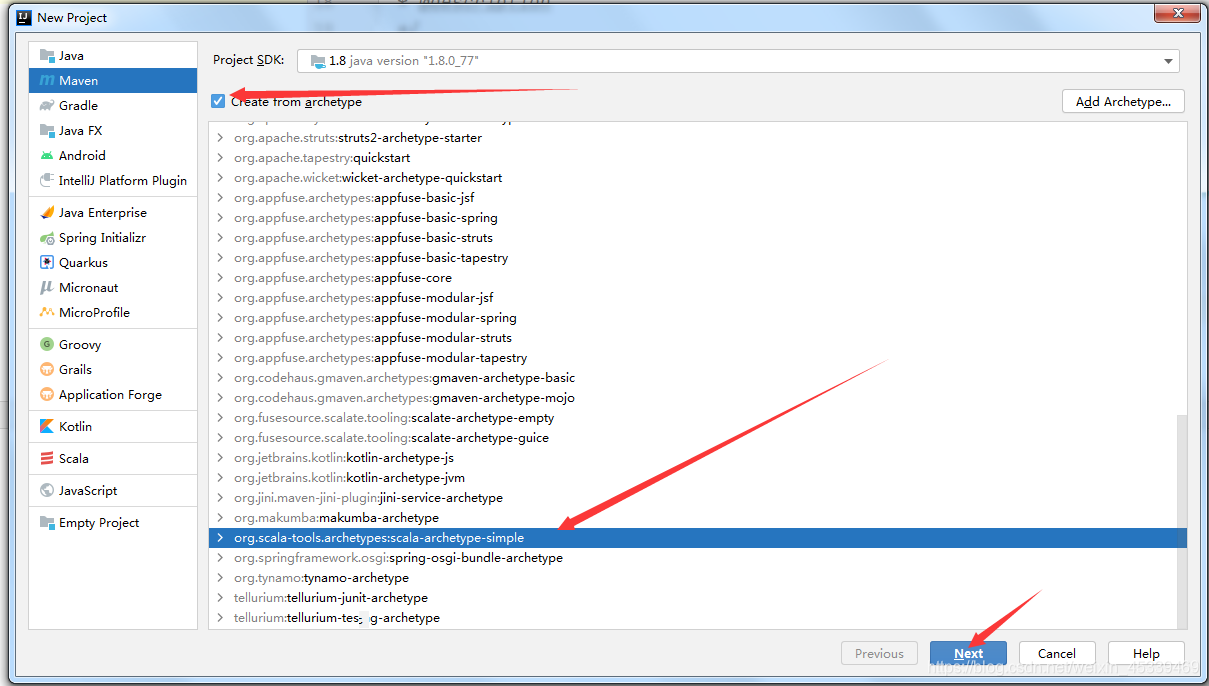Select appfuse-modular-tapestry archetype row
Image resolution: width=1209 pixels, height=686 pixels.
698,358
